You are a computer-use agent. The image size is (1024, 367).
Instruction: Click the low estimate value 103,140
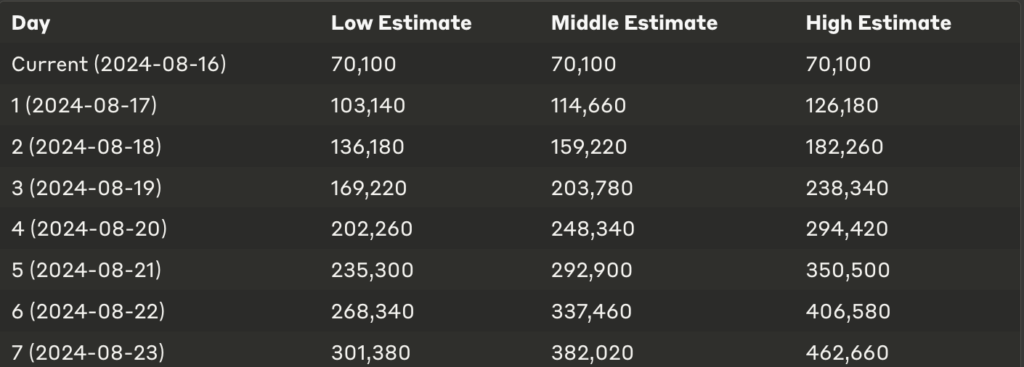tap(368, 105)
